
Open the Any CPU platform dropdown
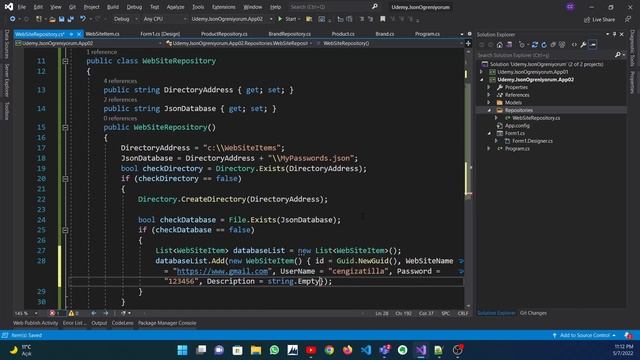click(x=164, y=19)
